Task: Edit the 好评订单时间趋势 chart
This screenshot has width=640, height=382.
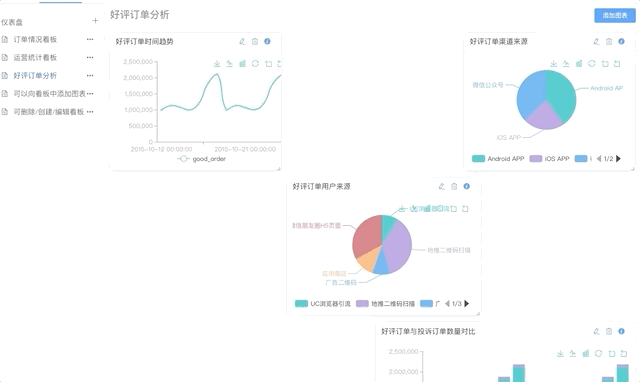Action: (x=242, y=41)
